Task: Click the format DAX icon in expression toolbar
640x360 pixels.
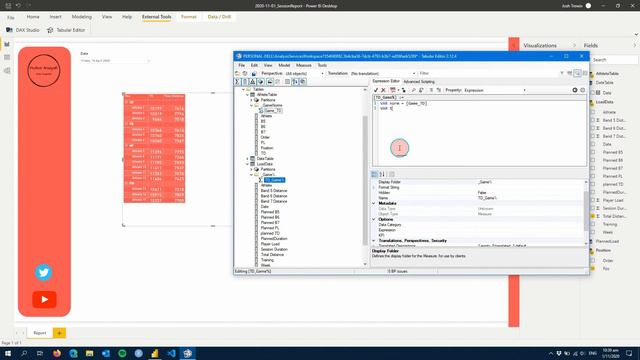Action: (x=393, y=90)
